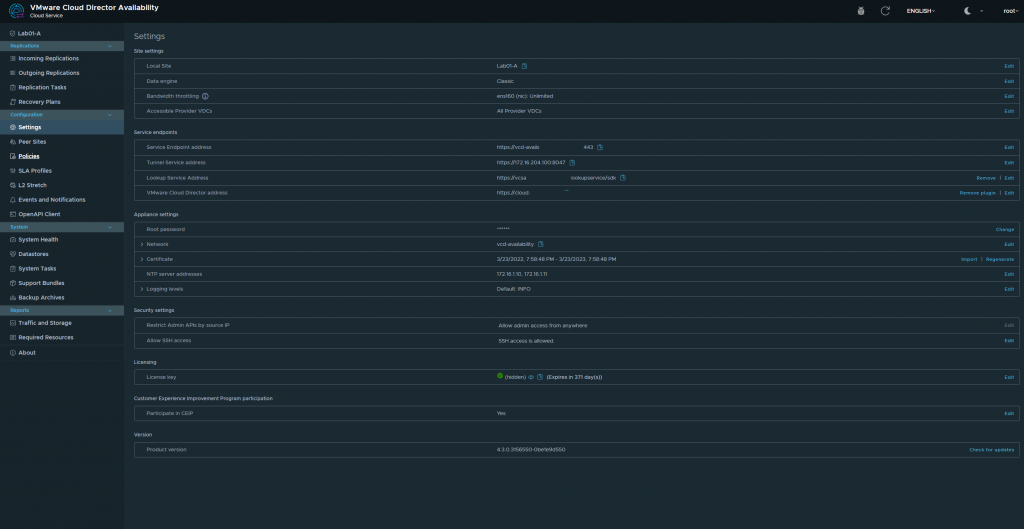The image size is (1024, 529).
Task: Open the ENGLISH language dropdown
Action: pos(921,11)
